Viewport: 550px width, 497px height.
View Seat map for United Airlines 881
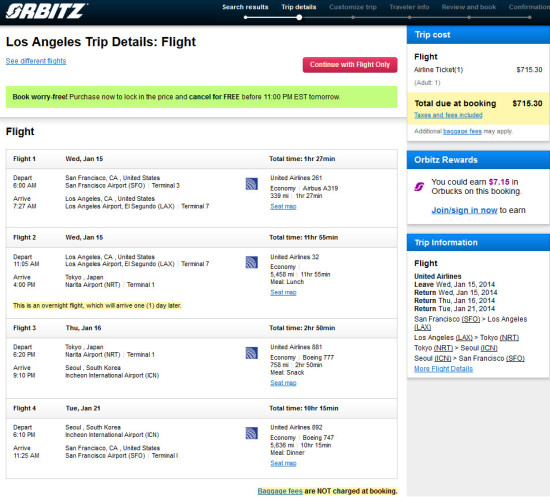click(x=283, y=383)
